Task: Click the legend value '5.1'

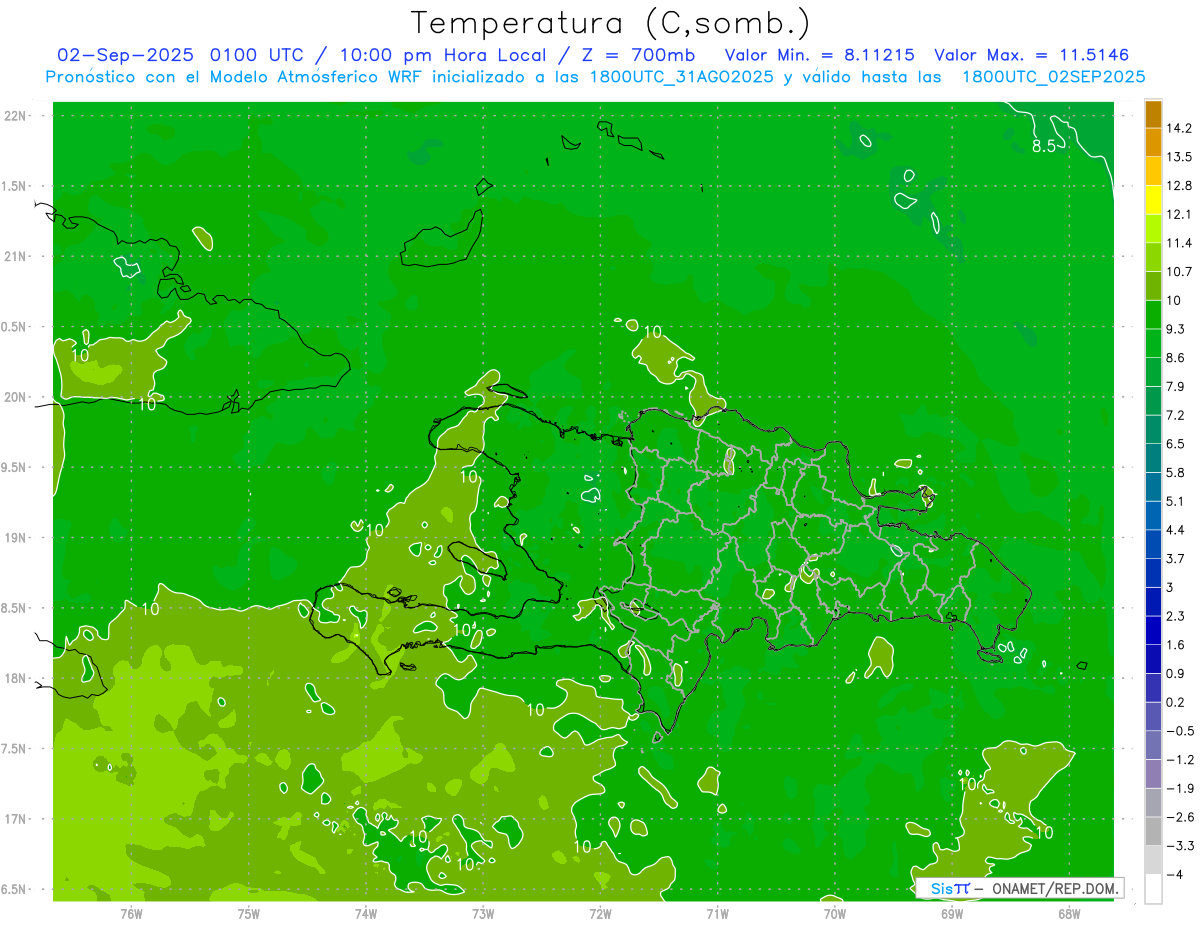Action: 1176,500
